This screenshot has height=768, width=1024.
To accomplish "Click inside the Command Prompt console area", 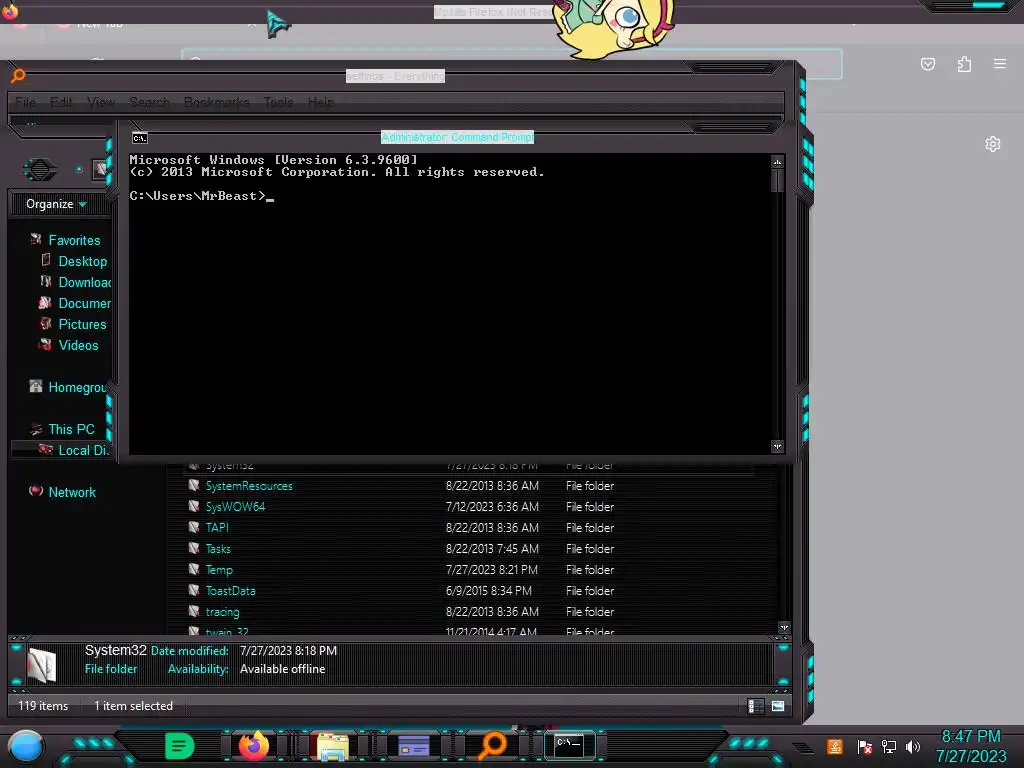I will coord(449,304).
